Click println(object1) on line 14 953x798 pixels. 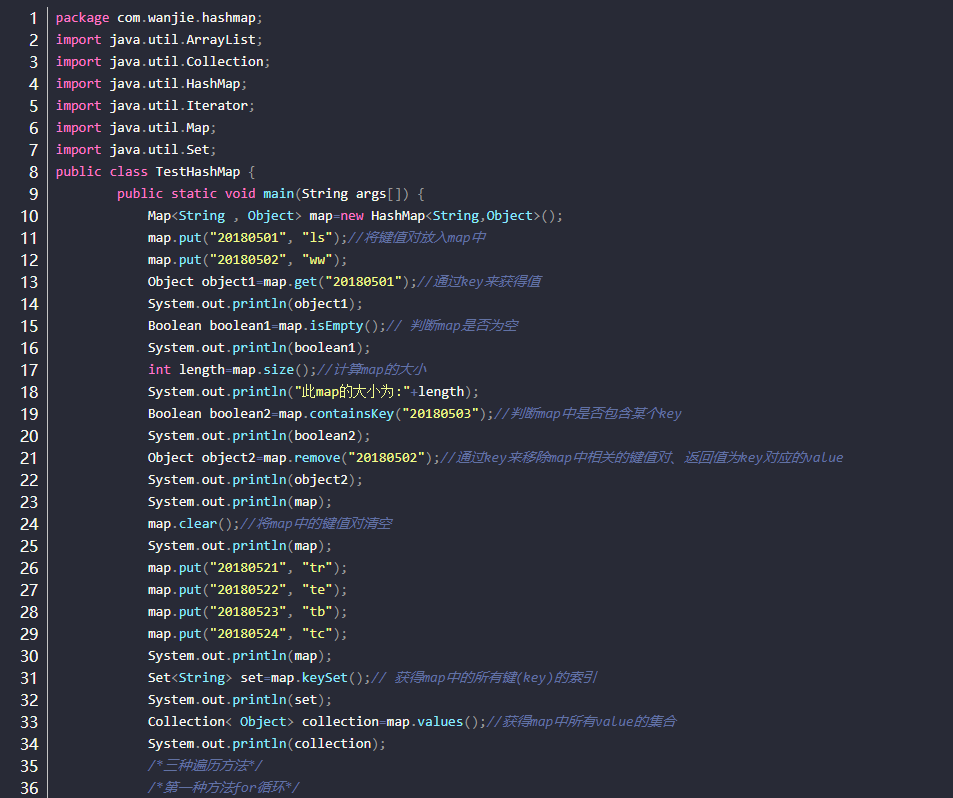pos(294,304)
